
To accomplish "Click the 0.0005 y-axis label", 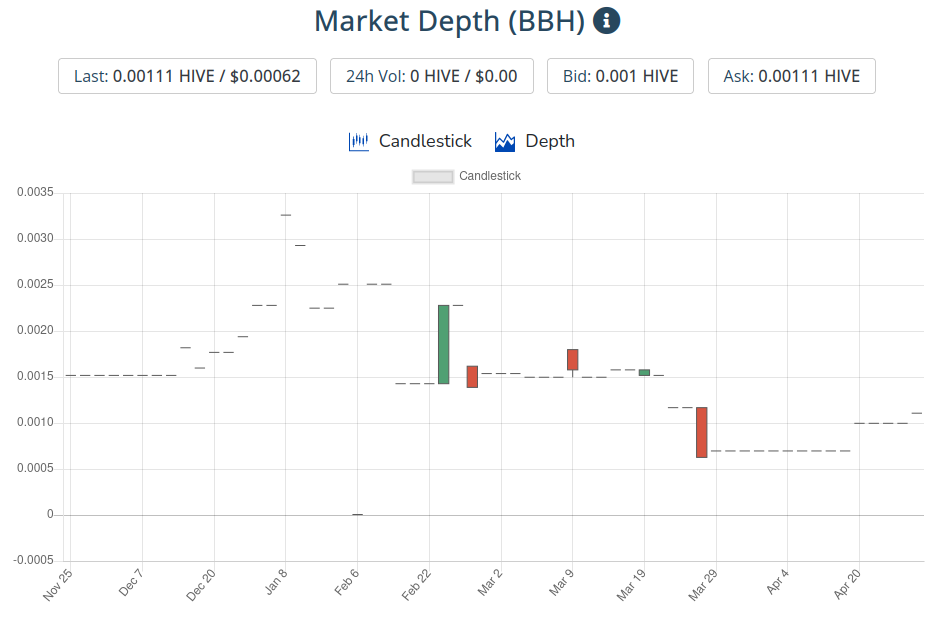I will (35, 468).
